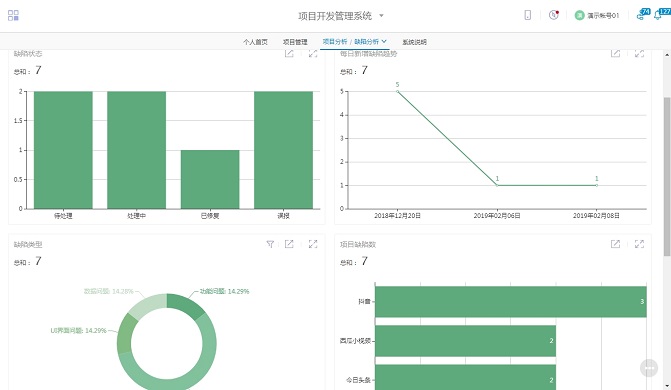Open the bell notifications with badge 127
Image resolution: width=671 pixels, height=390 pixels.
(661, 15)
